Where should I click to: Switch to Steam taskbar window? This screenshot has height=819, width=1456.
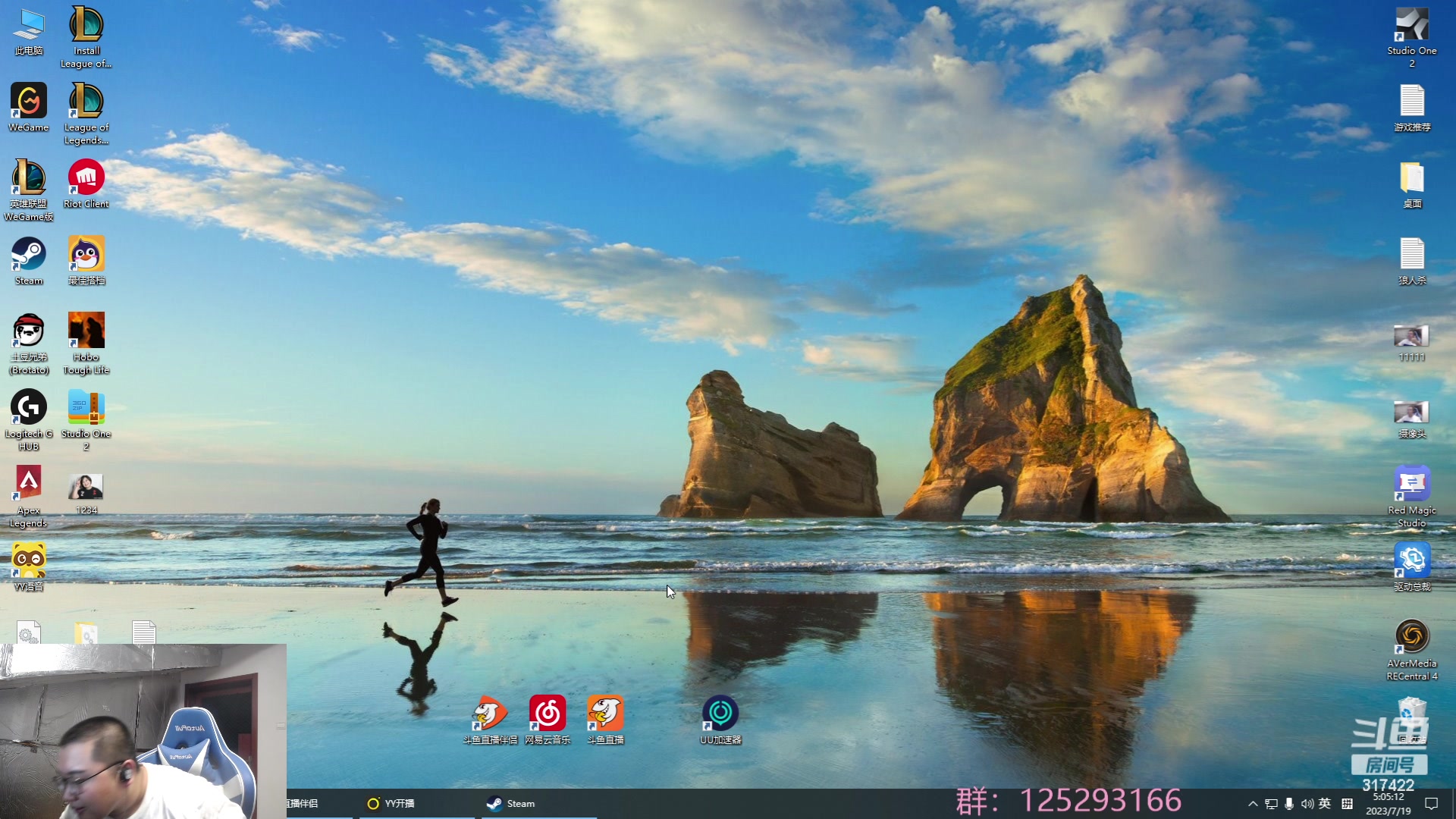pos(512,804)
